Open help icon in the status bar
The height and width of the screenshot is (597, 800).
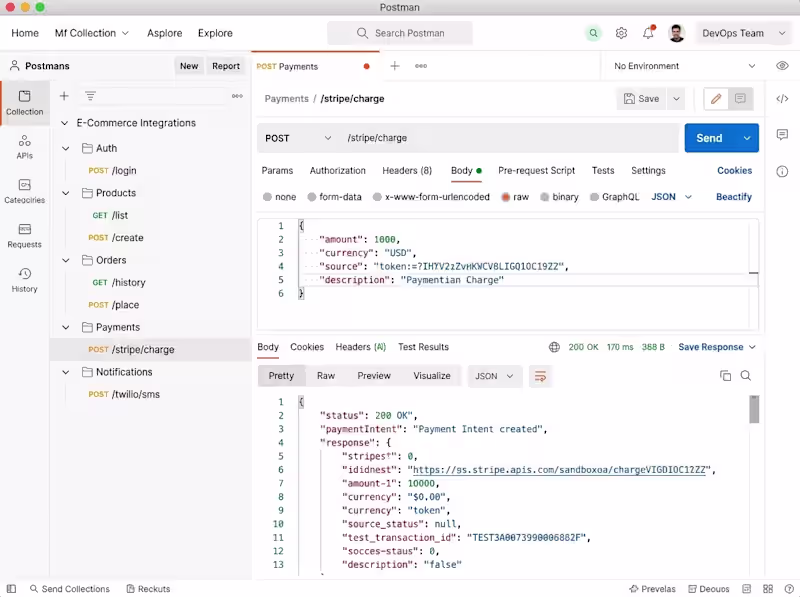pos(789,589)
